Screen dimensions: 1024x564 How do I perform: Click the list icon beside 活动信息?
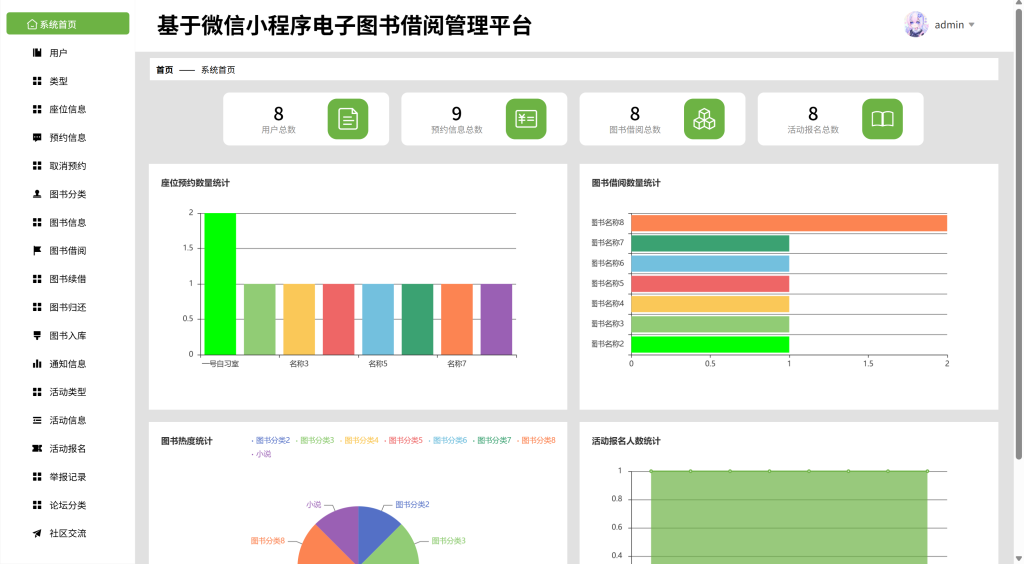[x=37, y=420]
